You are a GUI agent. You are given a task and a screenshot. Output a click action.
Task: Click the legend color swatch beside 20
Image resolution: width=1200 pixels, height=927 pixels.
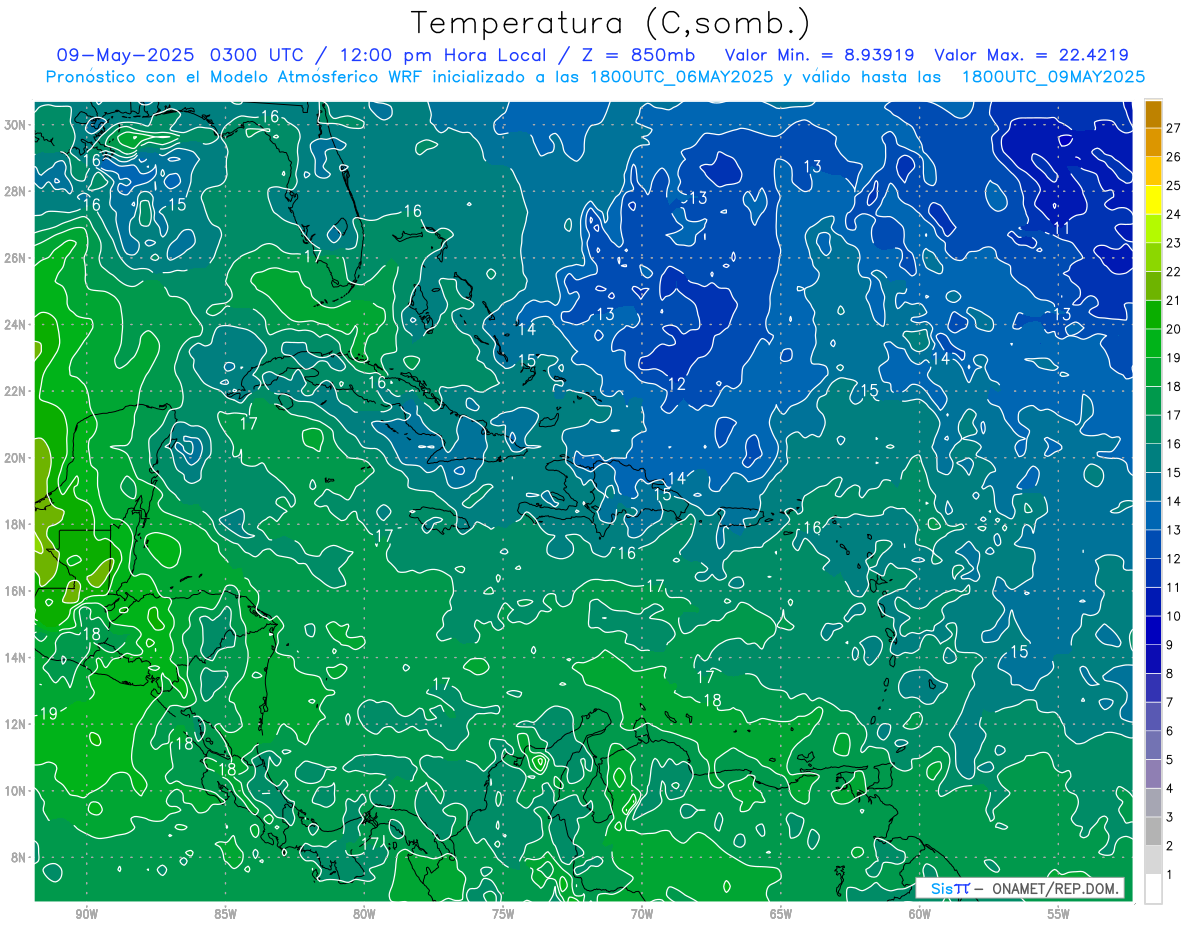(x=1153, y=314)
